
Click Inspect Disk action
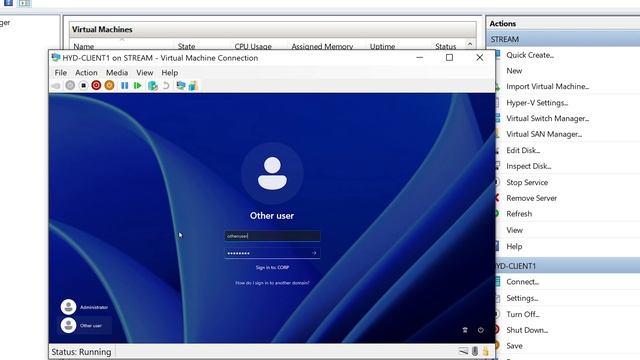(529, 166)
